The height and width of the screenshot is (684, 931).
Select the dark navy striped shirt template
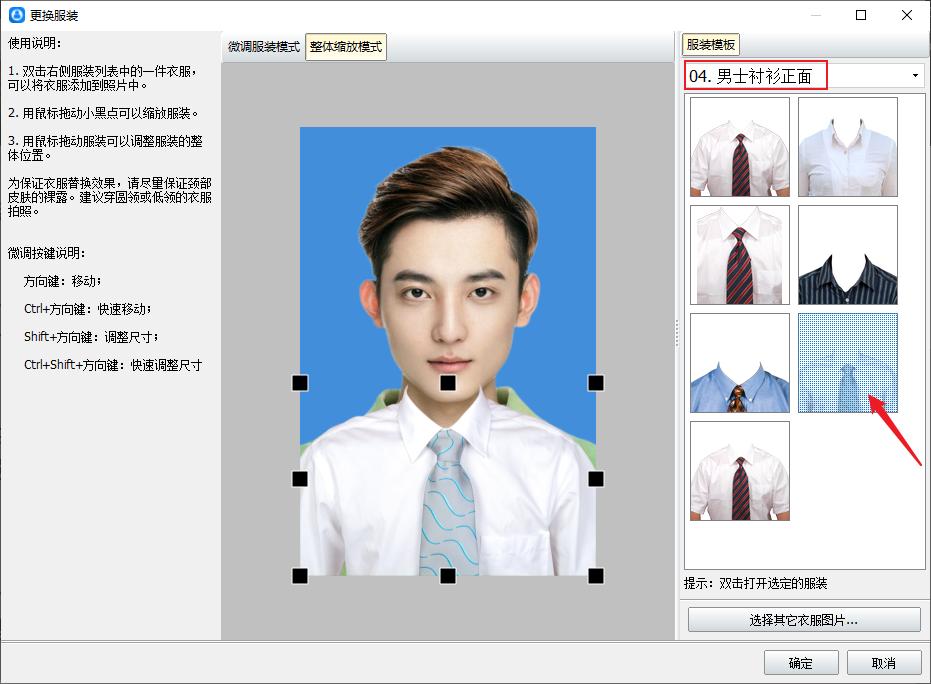tap(848, 255)
